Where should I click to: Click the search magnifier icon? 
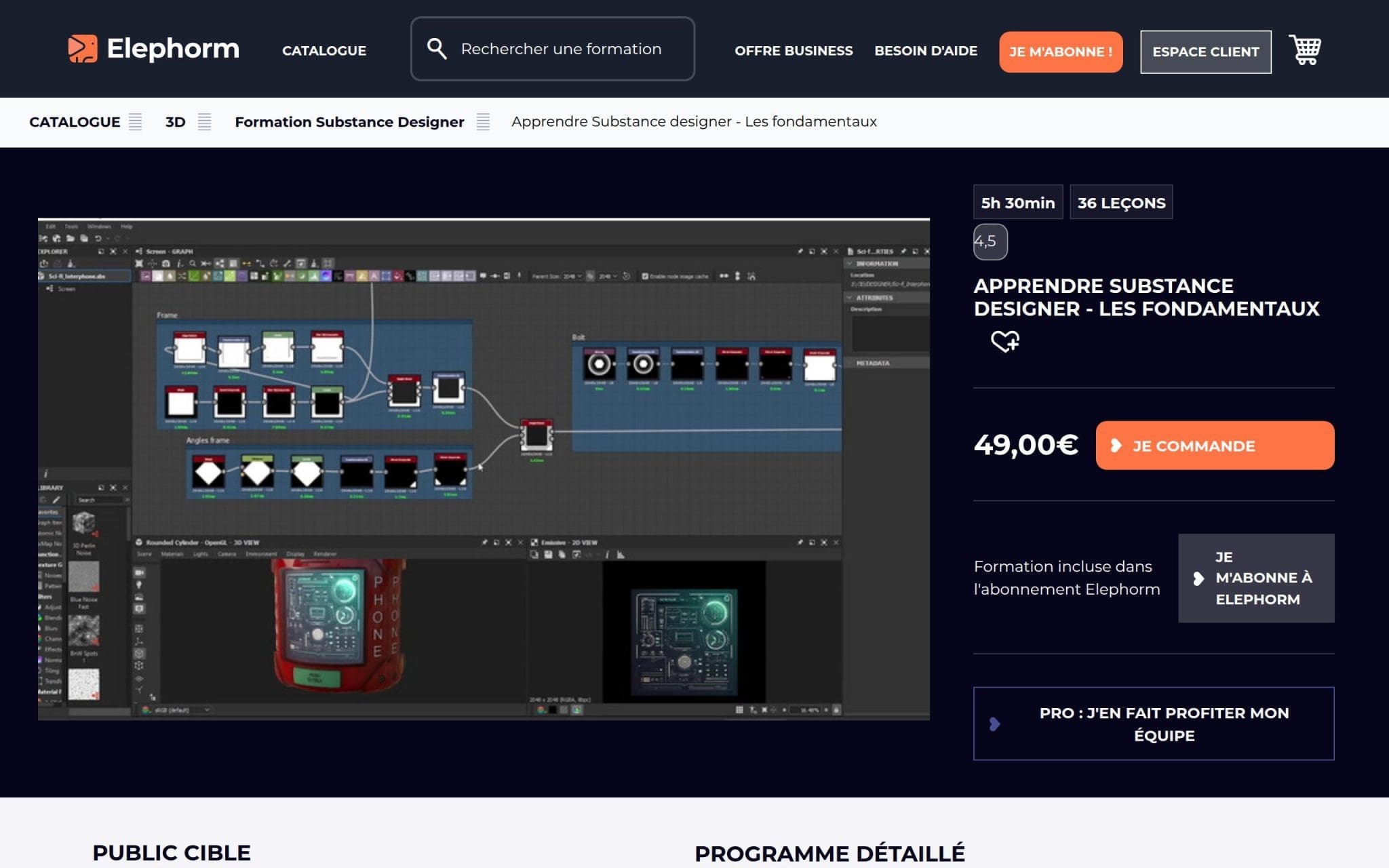pyautogui.click(x=437, y=49)
